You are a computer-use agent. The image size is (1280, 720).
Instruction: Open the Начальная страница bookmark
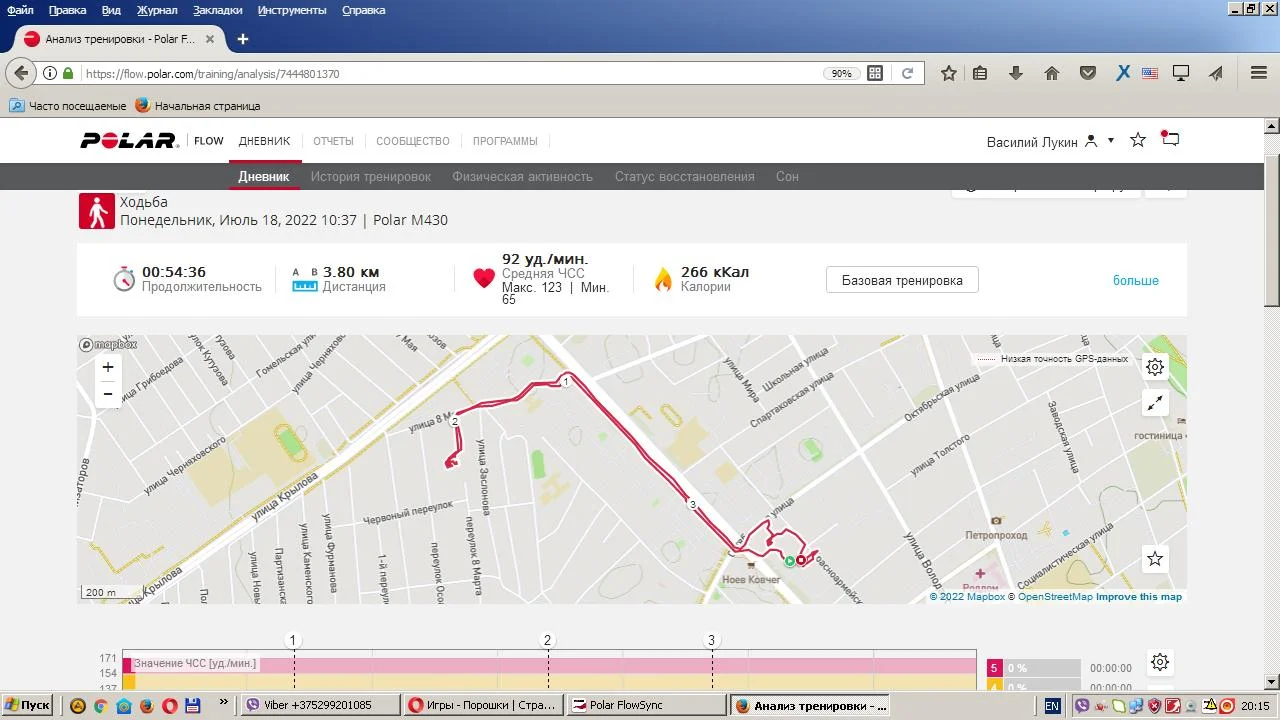198,105
